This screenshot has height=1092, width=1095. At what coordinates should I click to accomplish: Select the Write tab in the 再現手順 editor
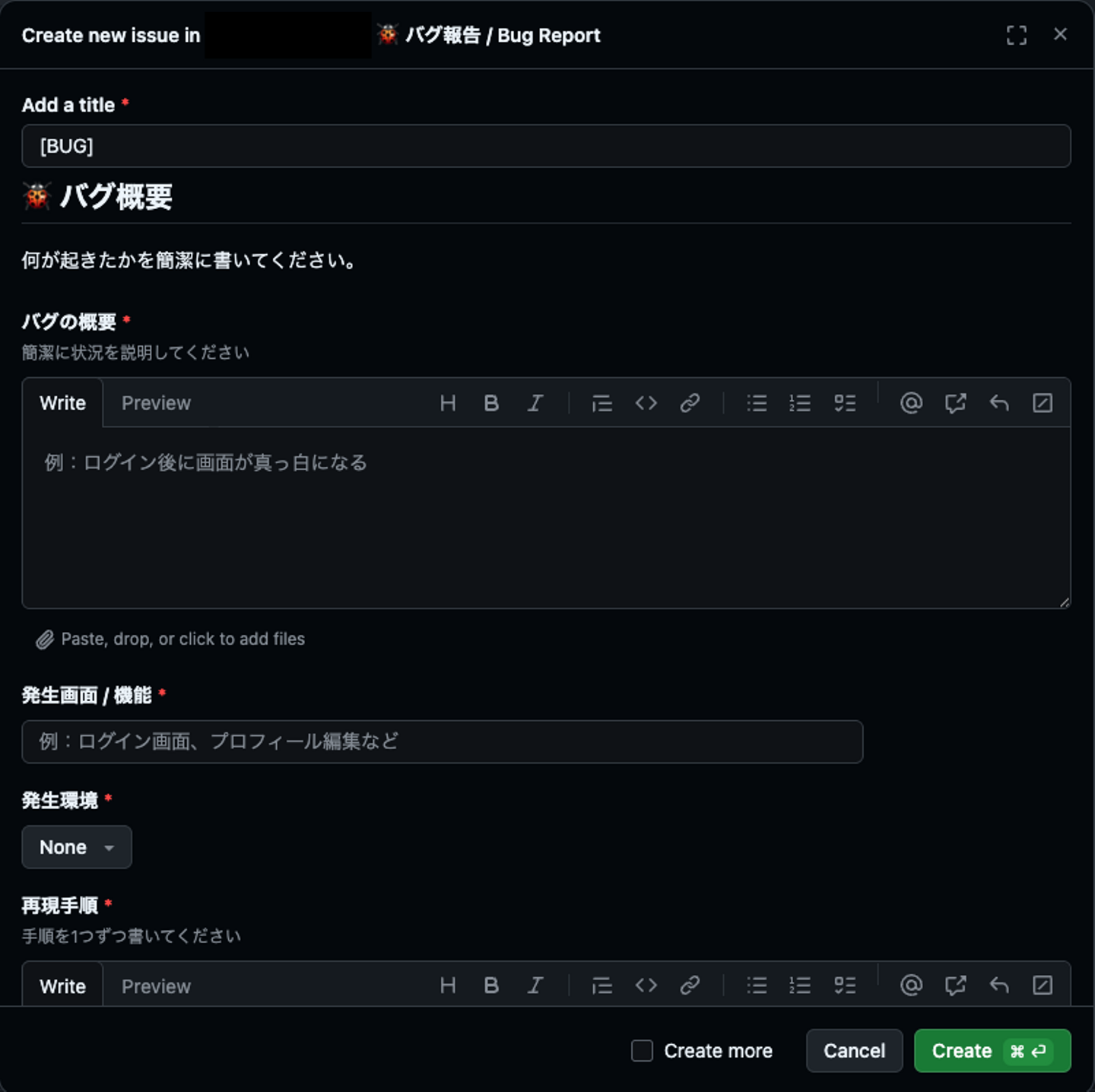pos(62,986)
